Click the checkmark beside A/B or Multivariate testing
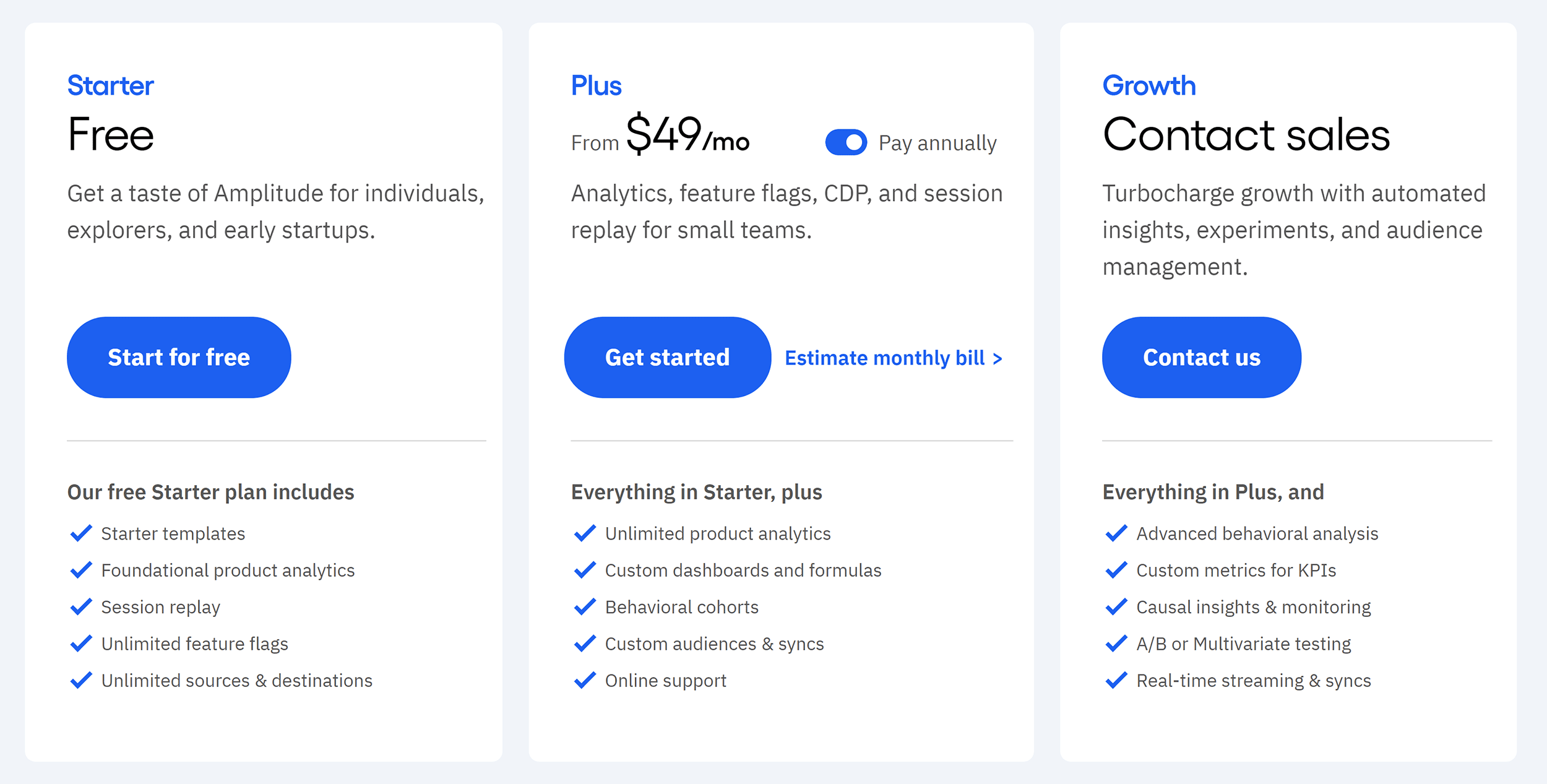The image size is (1547, 784). pos(1116,644)
